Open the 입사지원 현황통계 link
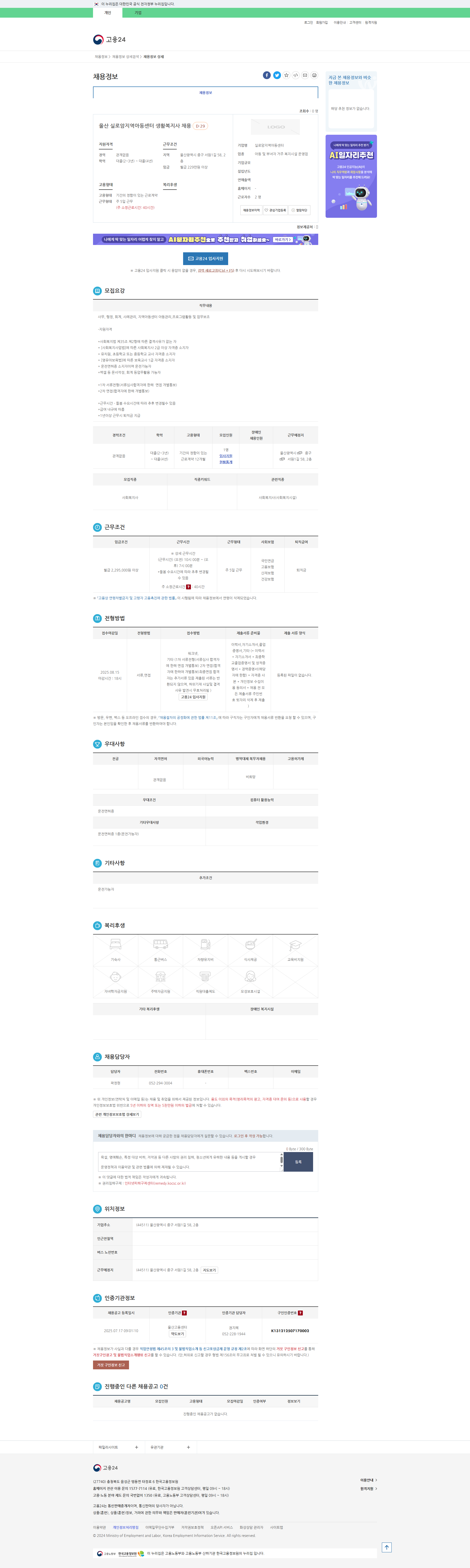 (226, 459)
